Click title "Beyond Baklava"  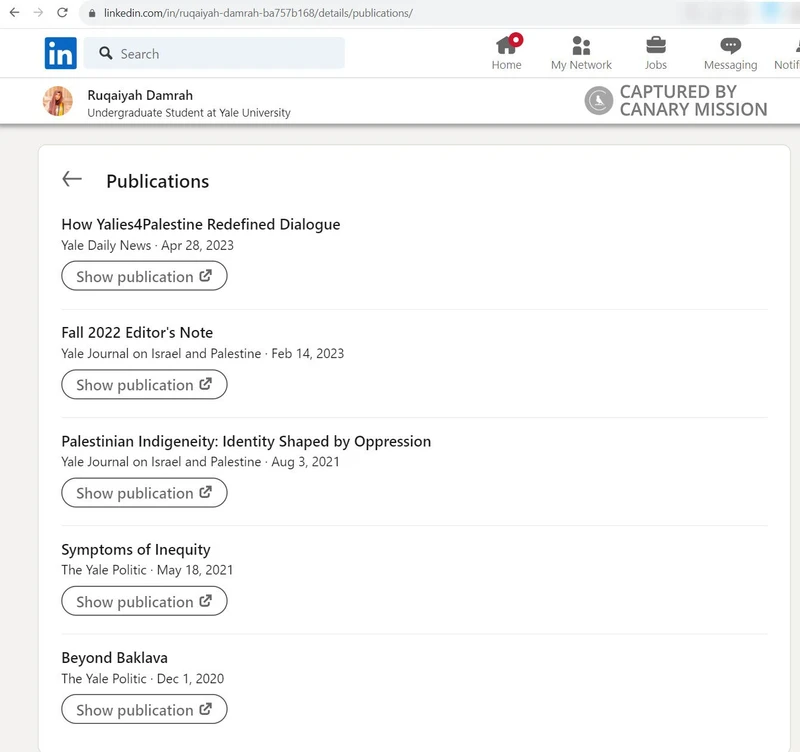click(114, 658)
